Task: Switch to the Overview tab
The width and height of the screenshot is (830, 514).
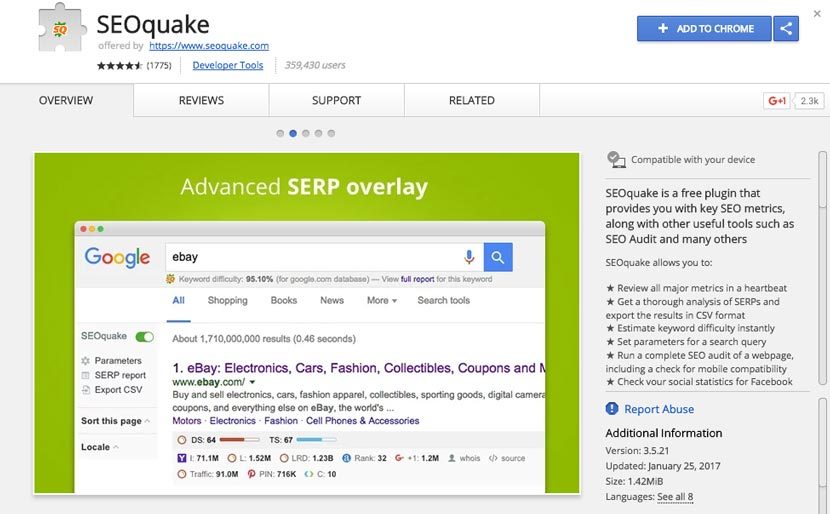Action: [66, 101]
